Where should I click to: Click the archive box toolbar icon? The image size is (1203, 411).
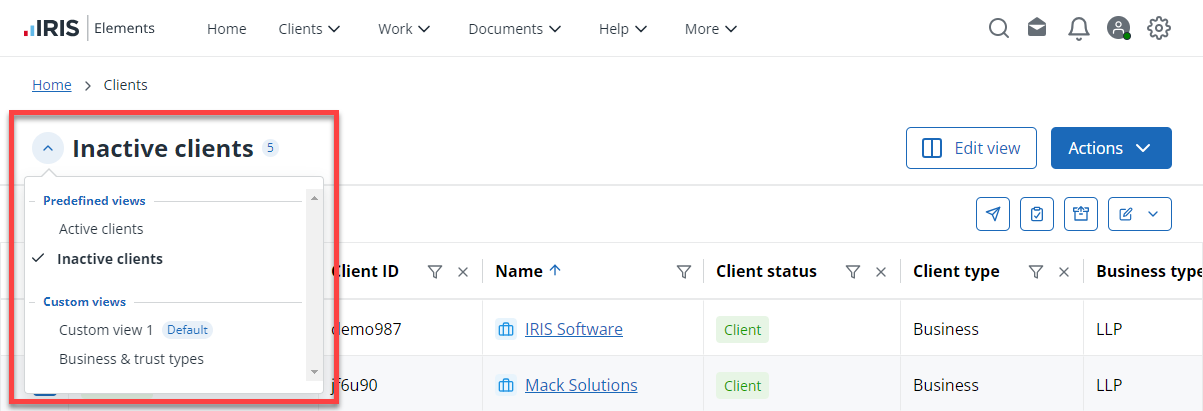pyautogui.click(x=1081, y=214)
